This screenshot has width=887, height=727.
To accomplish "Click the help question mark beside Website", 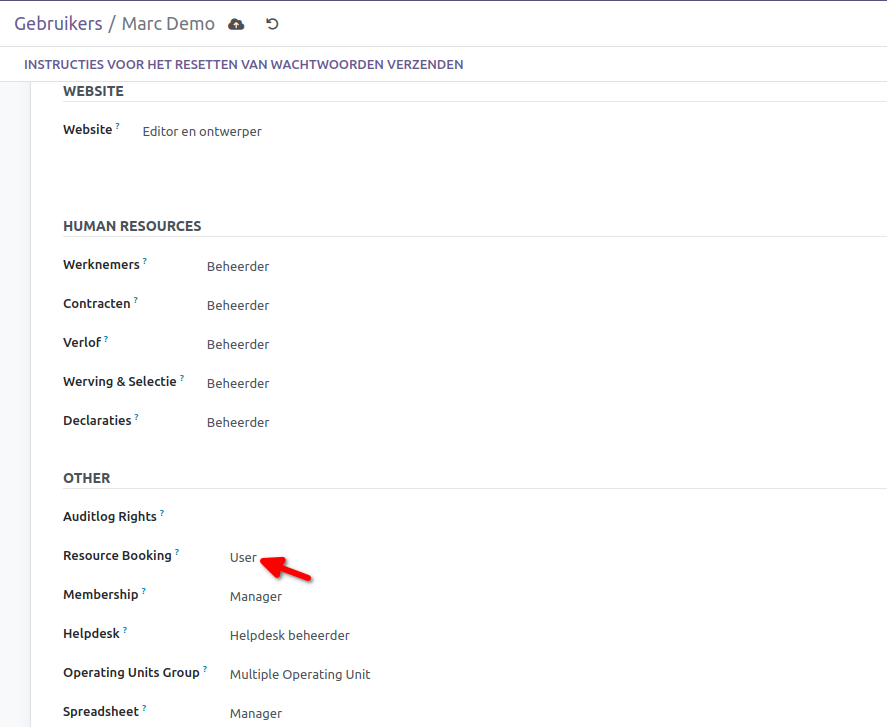I will pos(117,126).
